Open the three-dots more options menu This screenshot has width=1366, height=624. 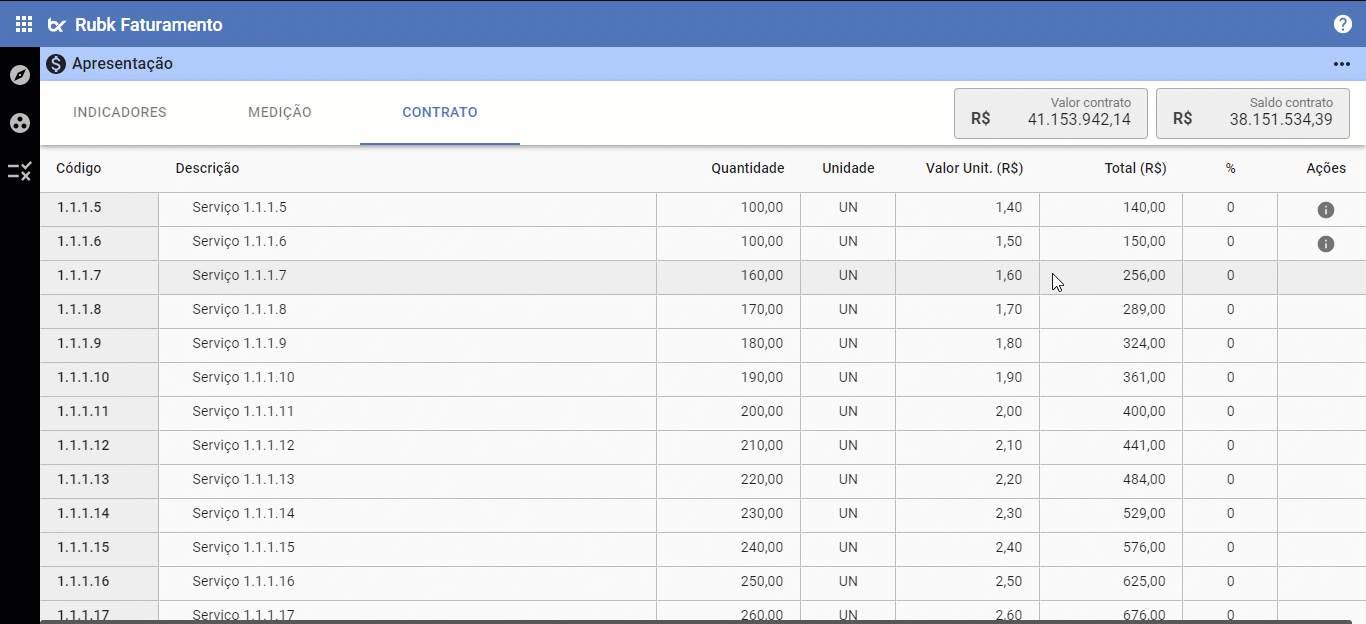1342,64
